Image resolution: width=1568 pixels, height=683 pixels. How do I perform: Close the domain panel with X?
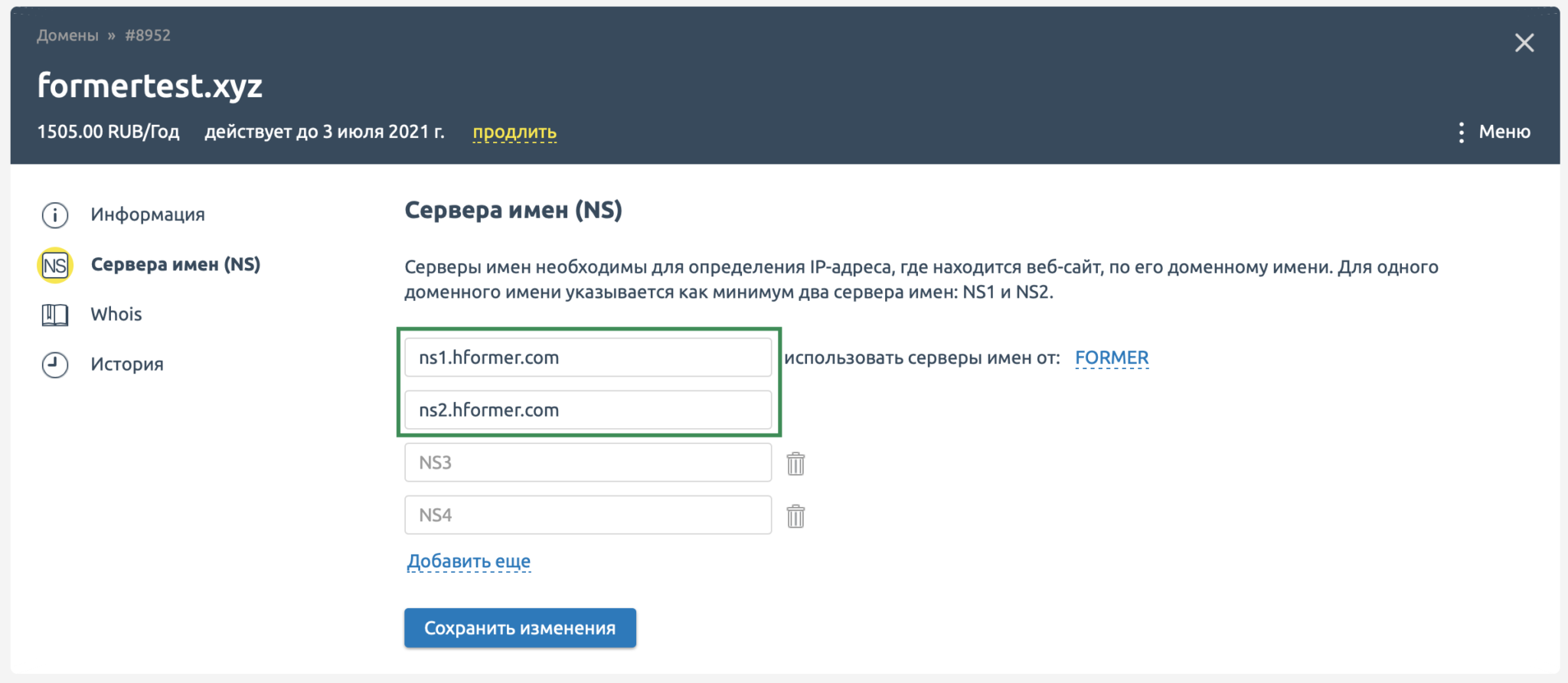click(1524, 43)
